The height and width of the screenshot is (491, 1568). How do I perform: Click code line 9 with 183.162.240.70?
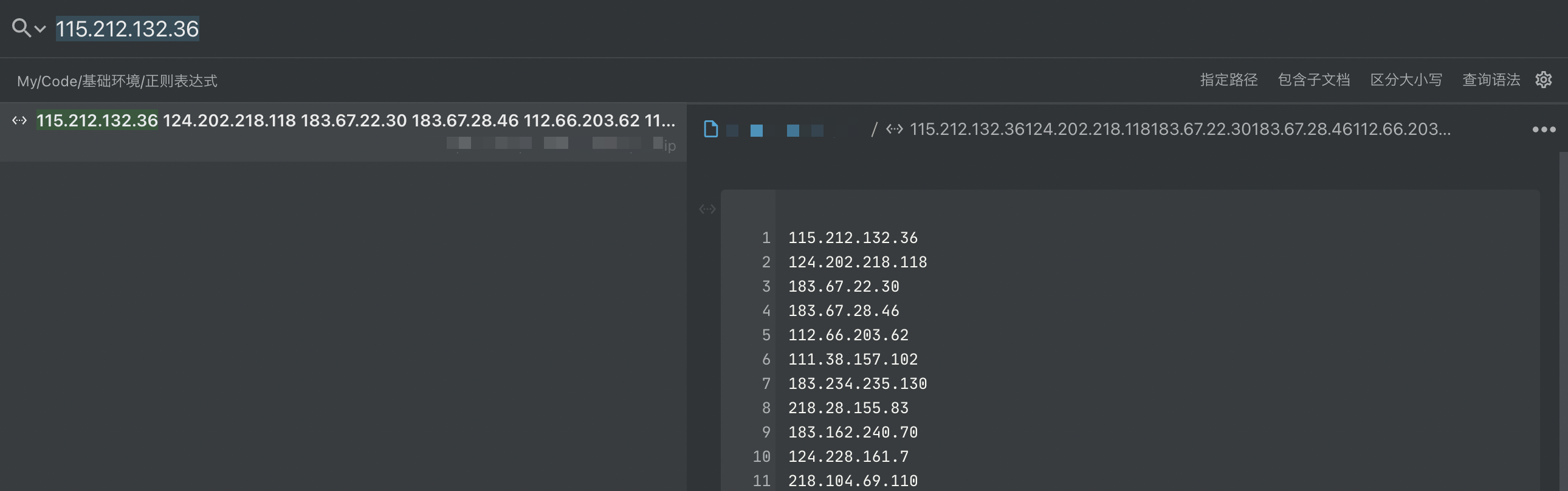click(x=853, y=432)
